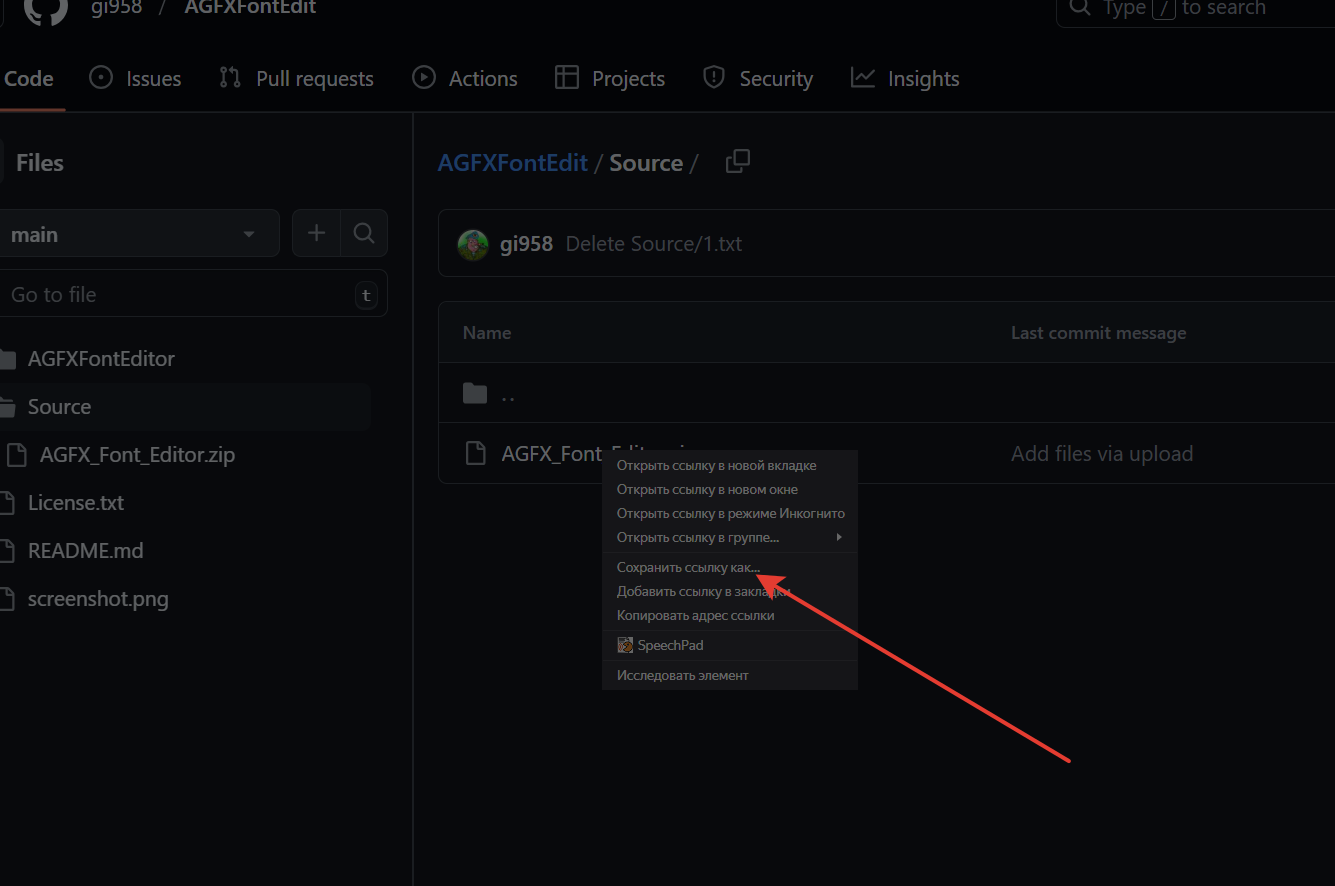The width and height of the screenshot is (1335, 886).
Task: Open gi958 author link in commit row
Action: pos(526,244)
